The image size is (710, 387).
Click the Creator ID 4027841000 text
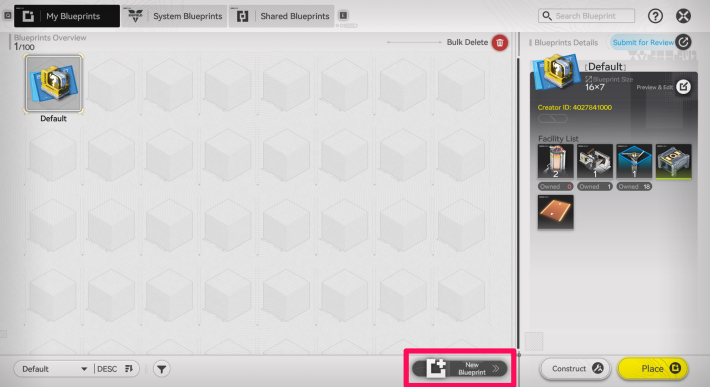(x=575, y=107)
